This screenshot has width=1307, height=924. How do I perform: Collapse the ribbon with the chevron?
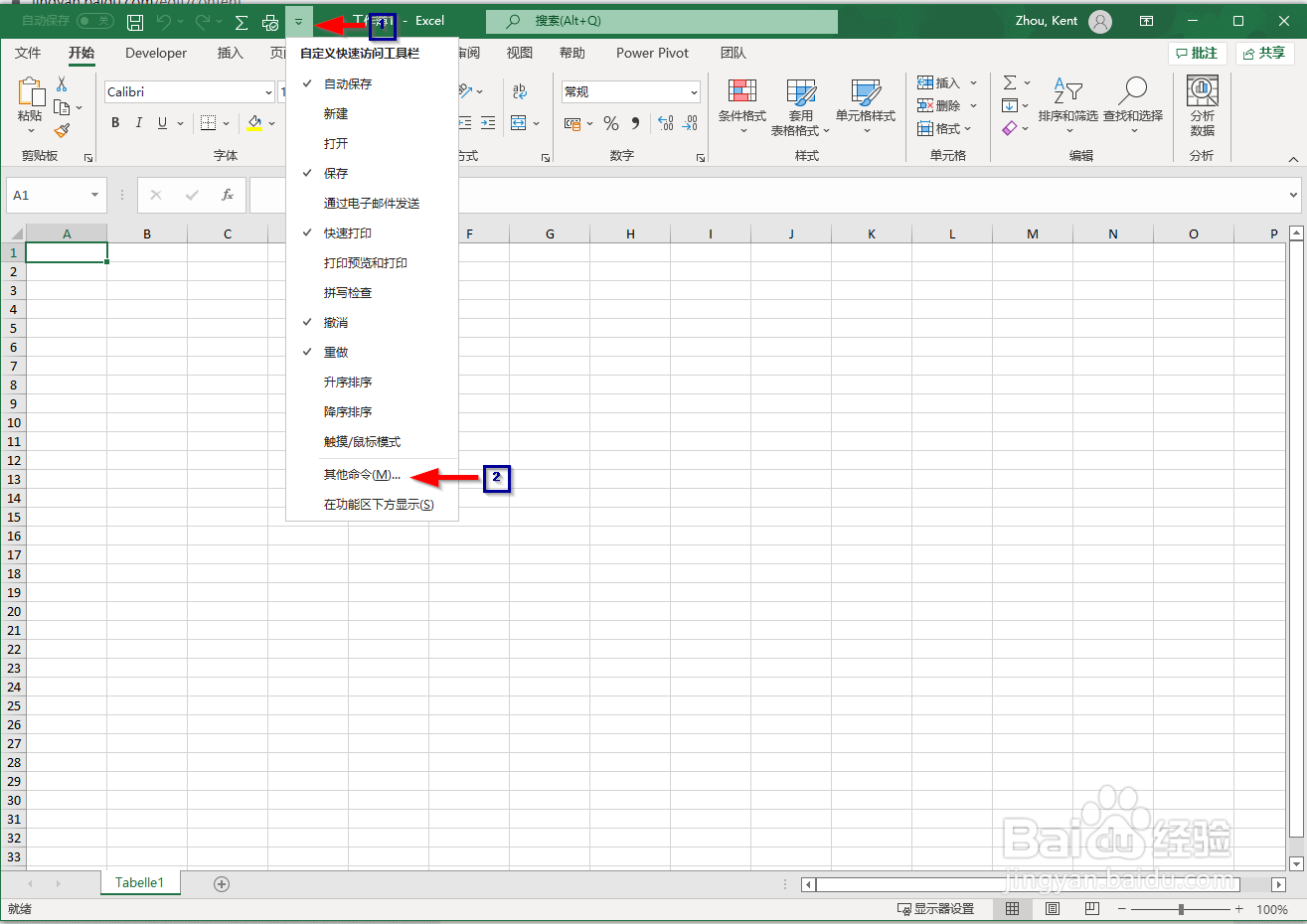click(x=1293, y=159)
